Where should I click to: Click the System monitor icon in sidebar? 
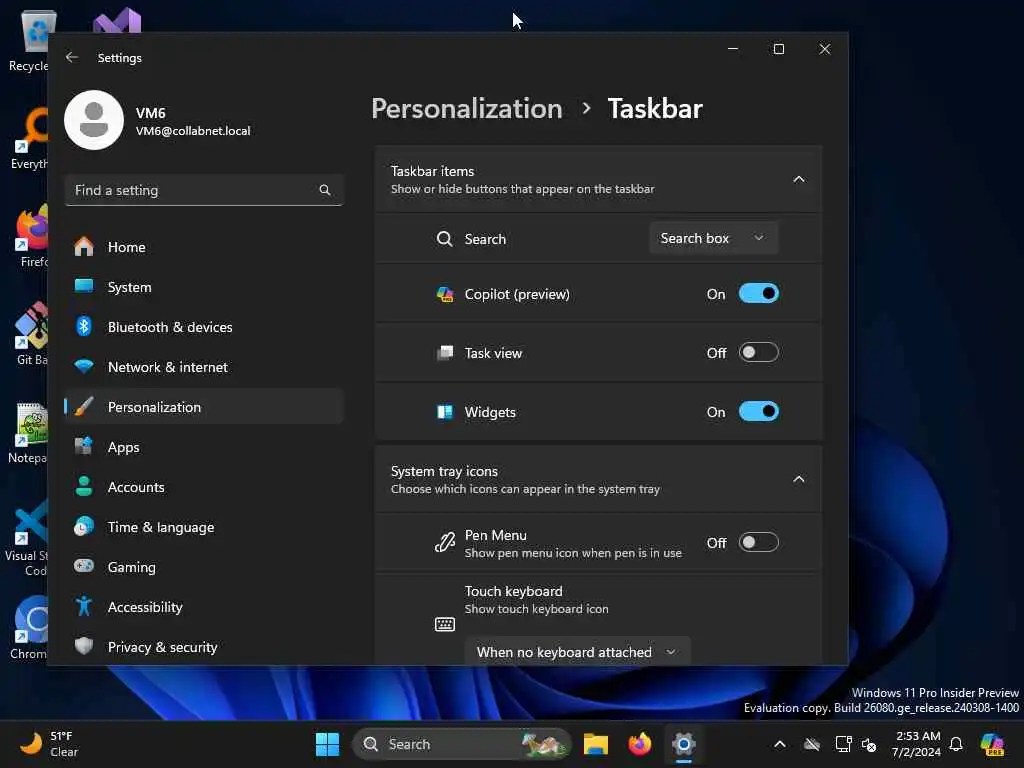[x=84, y=287]
